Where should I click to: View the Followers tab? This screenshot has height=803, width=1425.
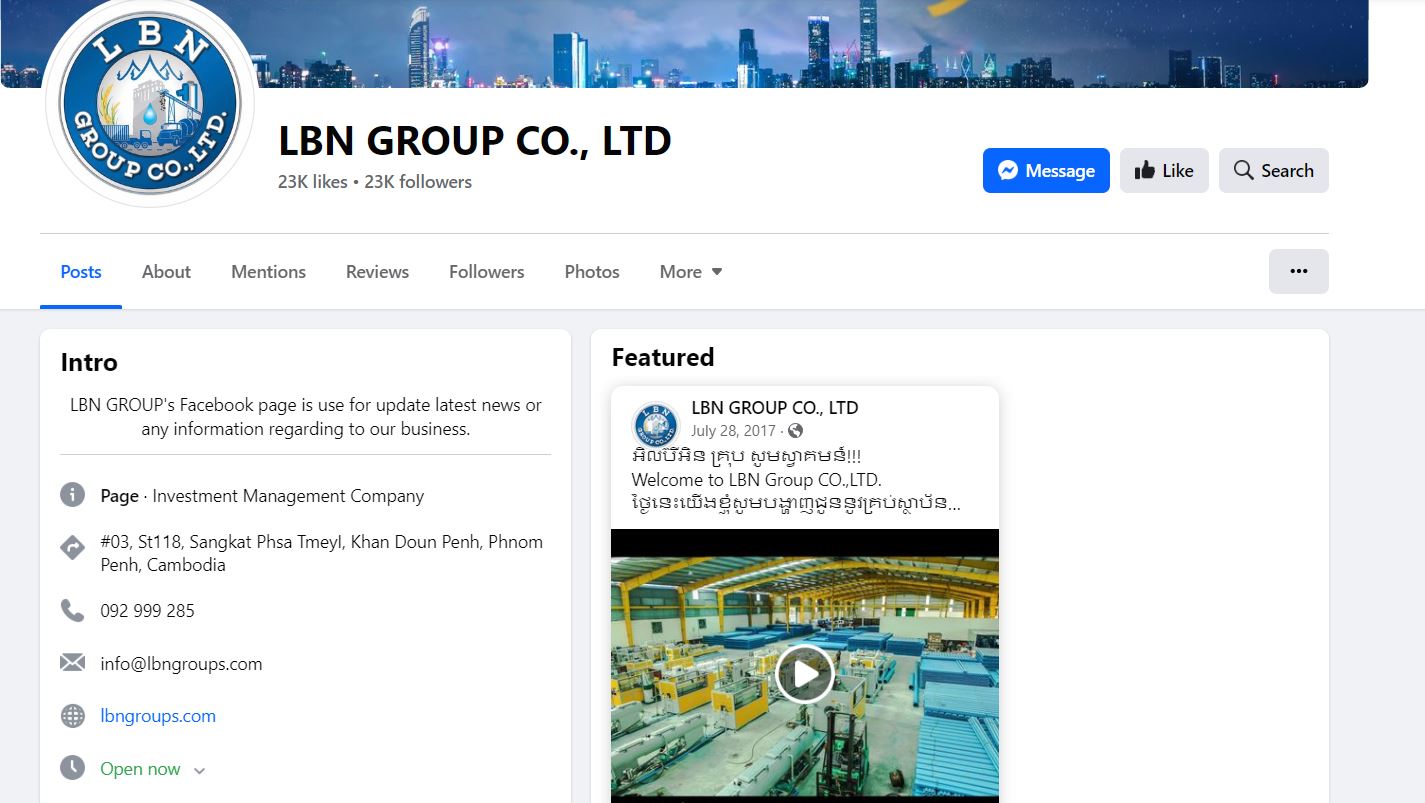(x=486, y=272)
